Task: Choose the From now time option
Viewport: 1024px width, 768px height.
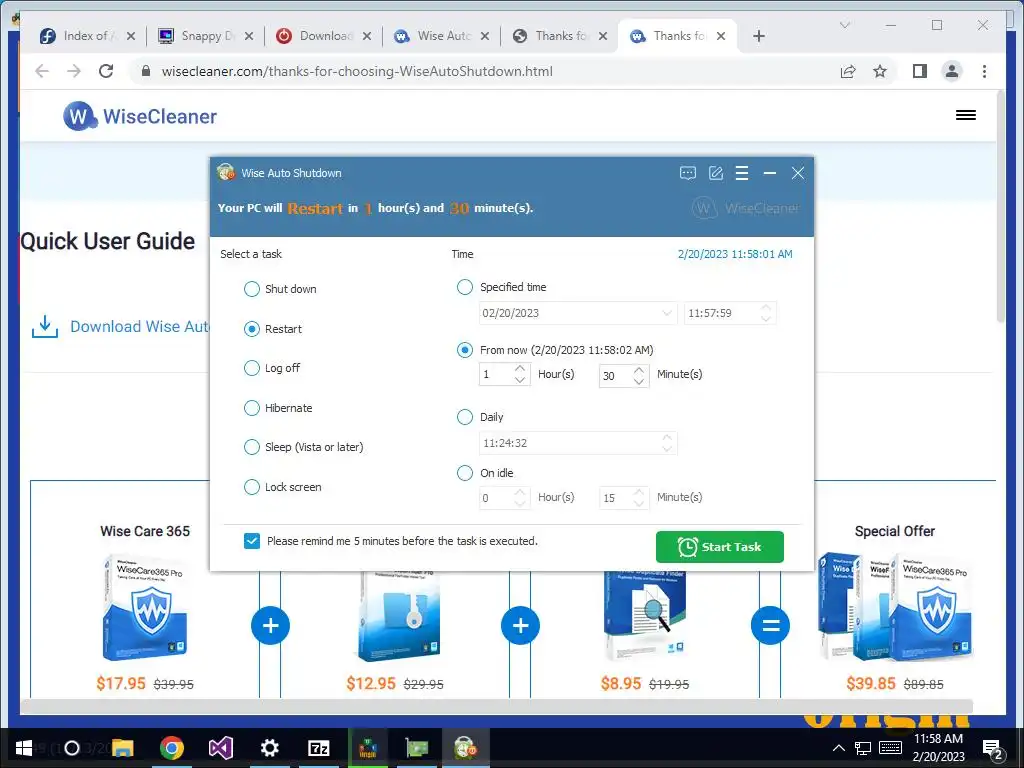Action: pyautogui.click(x=464, y=350)
